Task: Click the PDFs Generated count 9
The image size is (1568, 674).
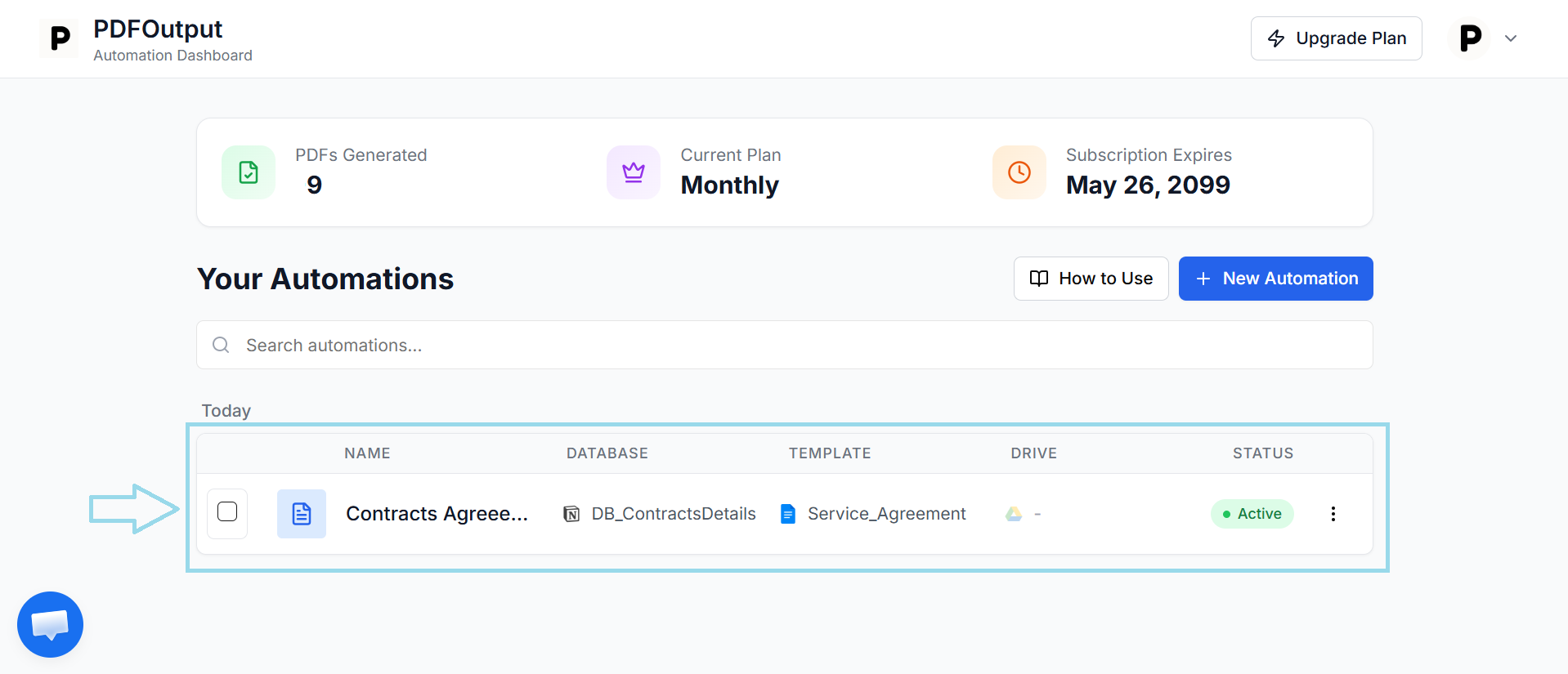Action: (x=315, y=185)
